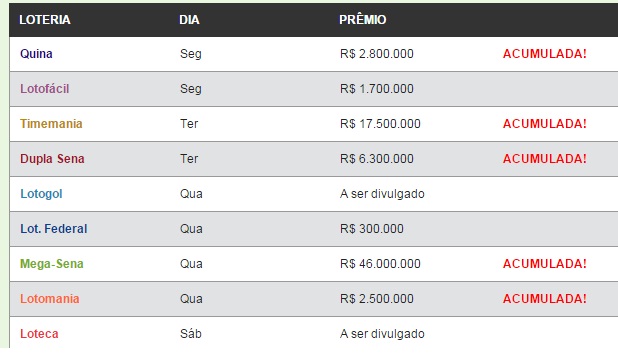
Task: Open the Lotogol lottery link
Action: click(41, 194)
